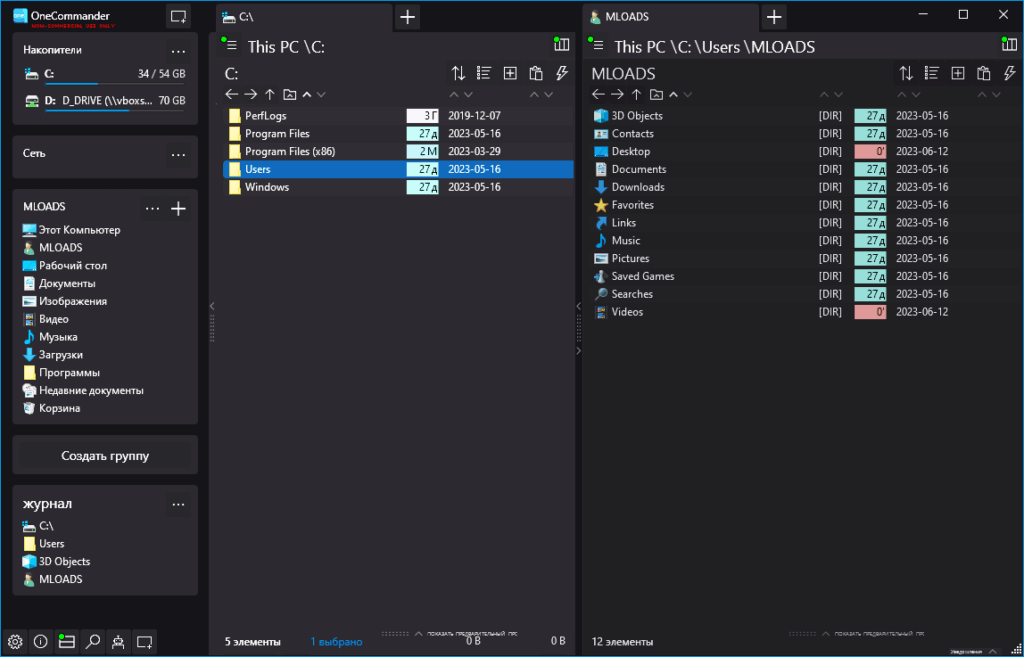
Task: Open the quick actions lightning icon in the MLOADS pane
Action: 1009,73
